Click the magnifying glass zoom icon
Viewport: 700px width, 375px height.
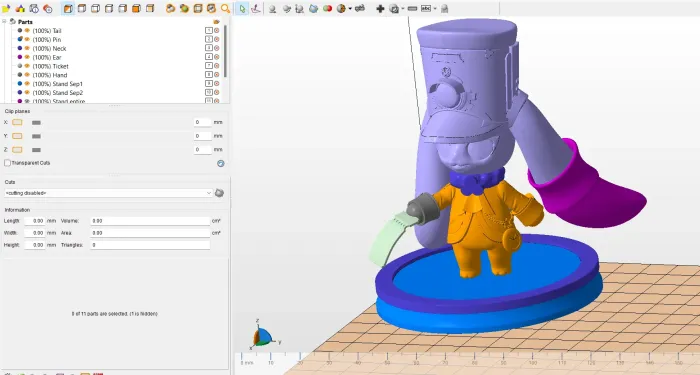click(225, 8)
